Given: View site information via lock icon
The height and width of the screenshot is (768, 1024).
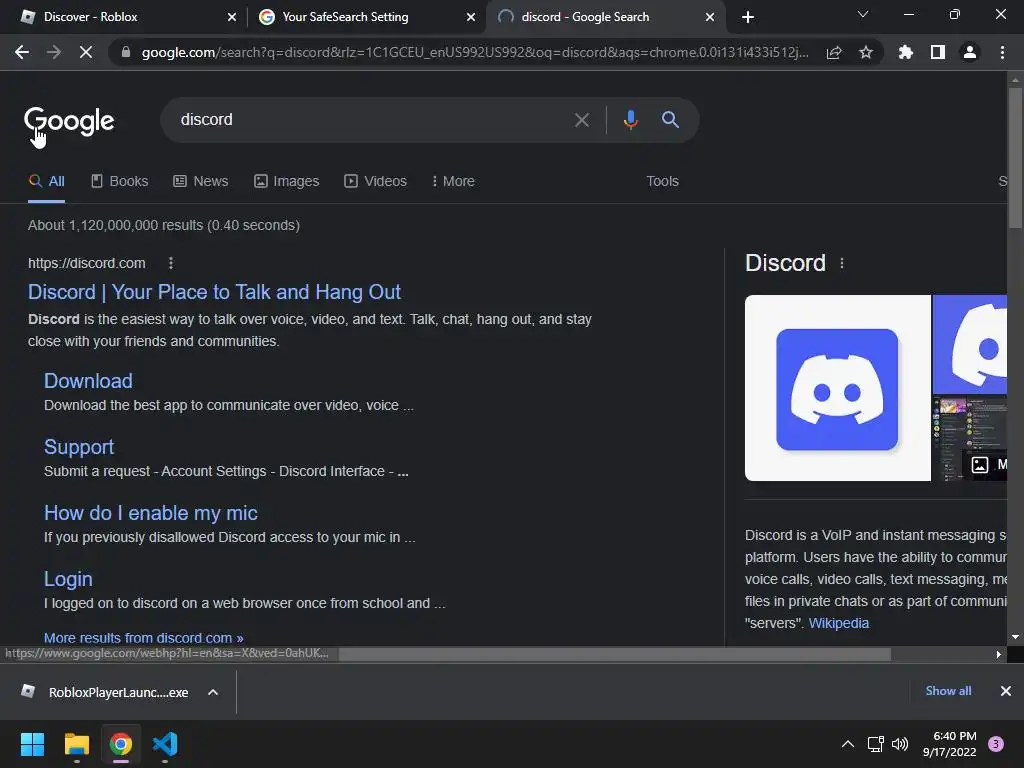Looking at the screenshot, I should 126,52.
